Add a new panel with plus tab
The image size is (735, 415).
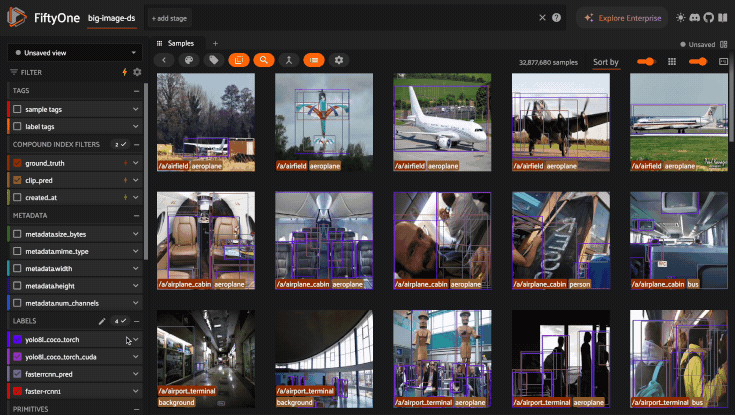215,43
